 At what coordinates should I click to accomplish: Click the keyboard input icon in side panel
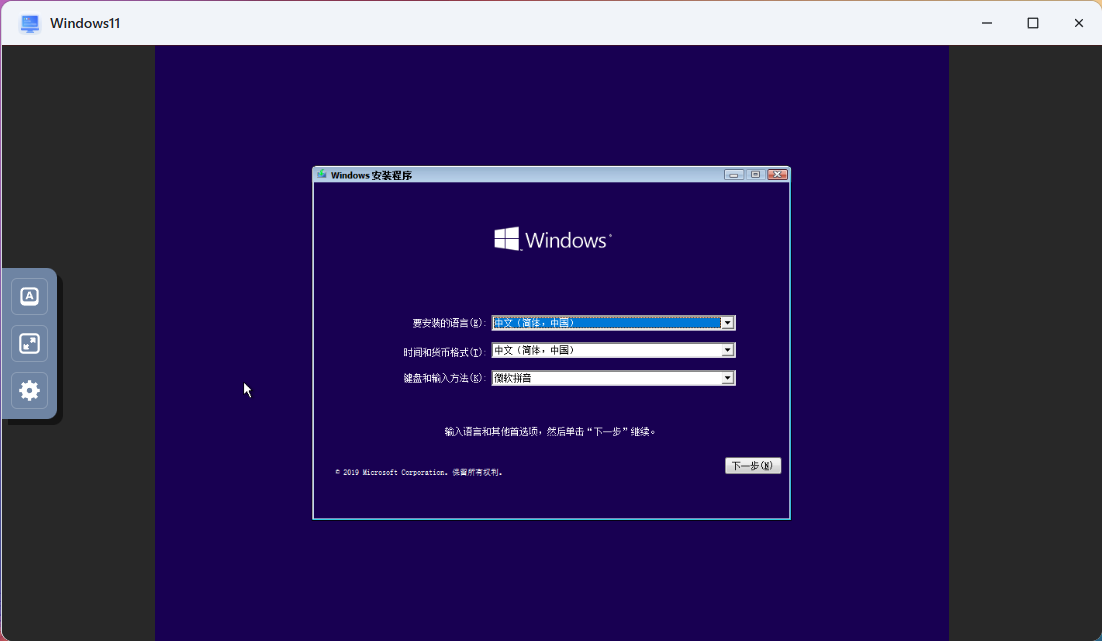pyautogui.click(x=30, y=297)
